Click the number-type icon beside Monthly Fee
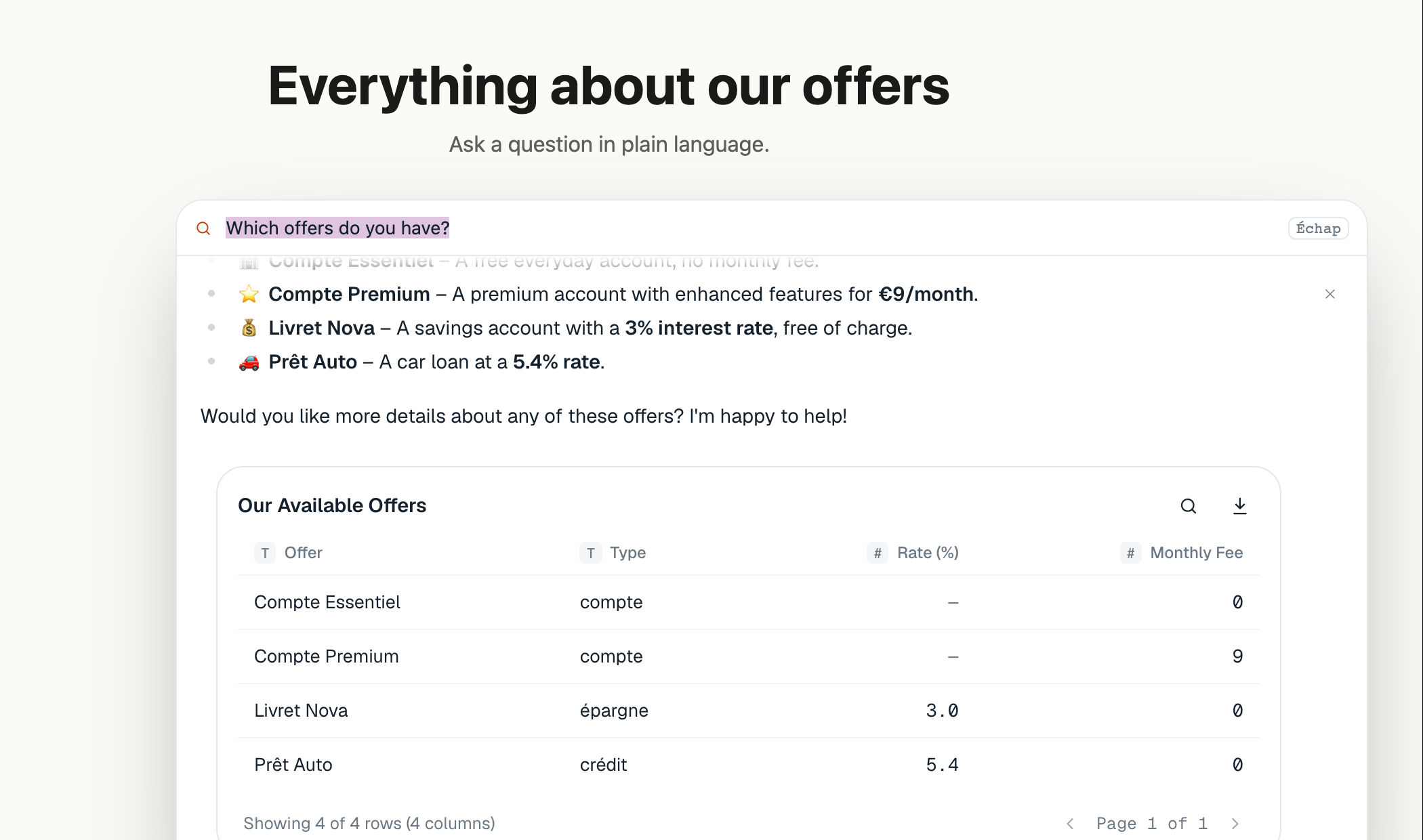 (1130, 553)
